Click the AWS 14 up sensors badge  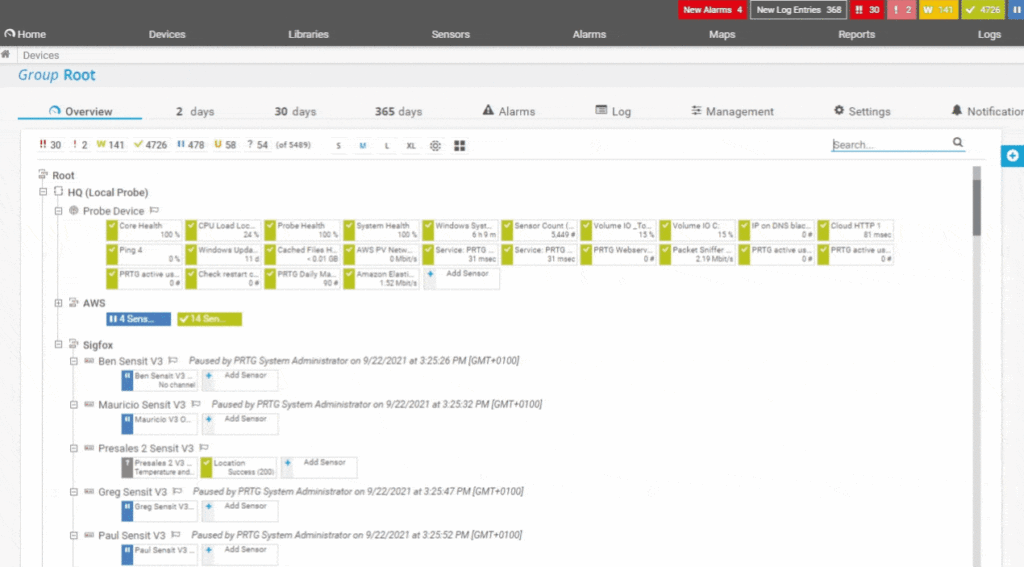point(210,319)
